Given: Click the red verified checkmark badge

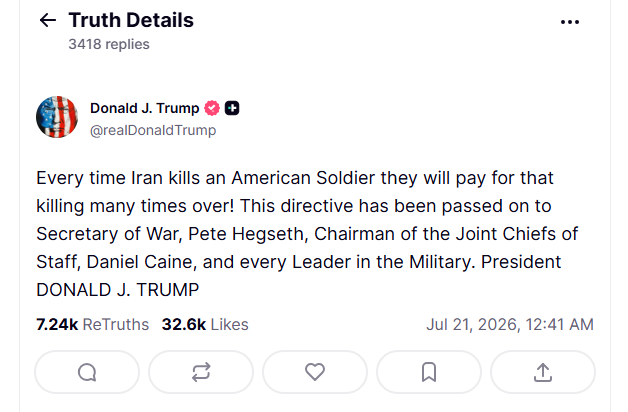Looking at the screenshot, I should pos(212,108).
